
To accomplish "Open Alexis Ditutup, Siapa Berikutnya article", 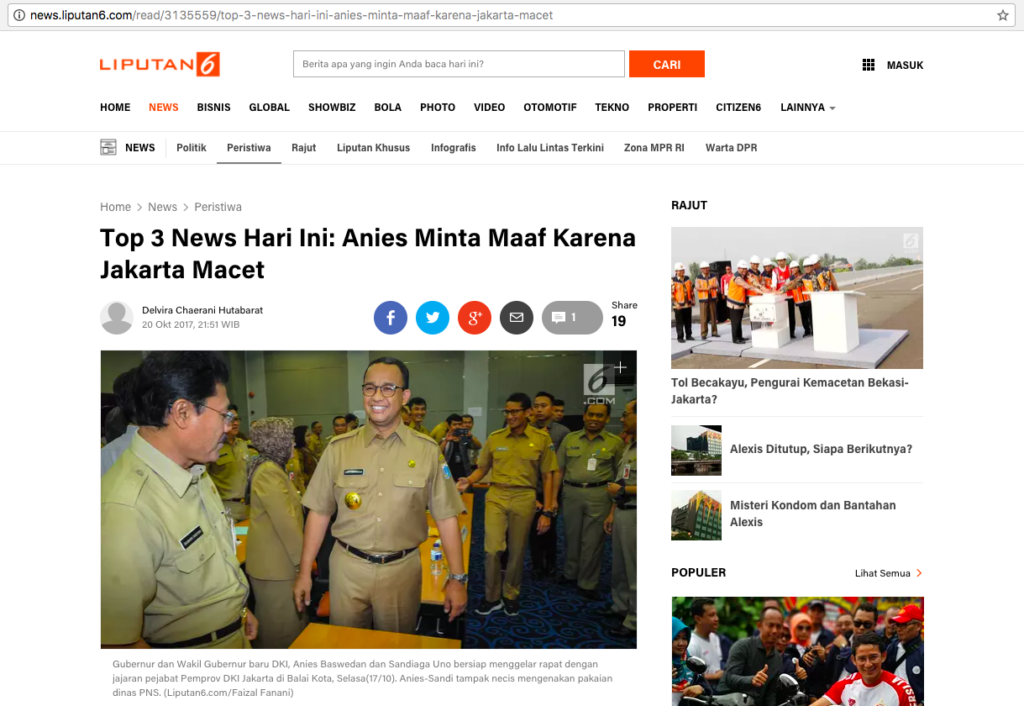I will (x=820, y=449).
